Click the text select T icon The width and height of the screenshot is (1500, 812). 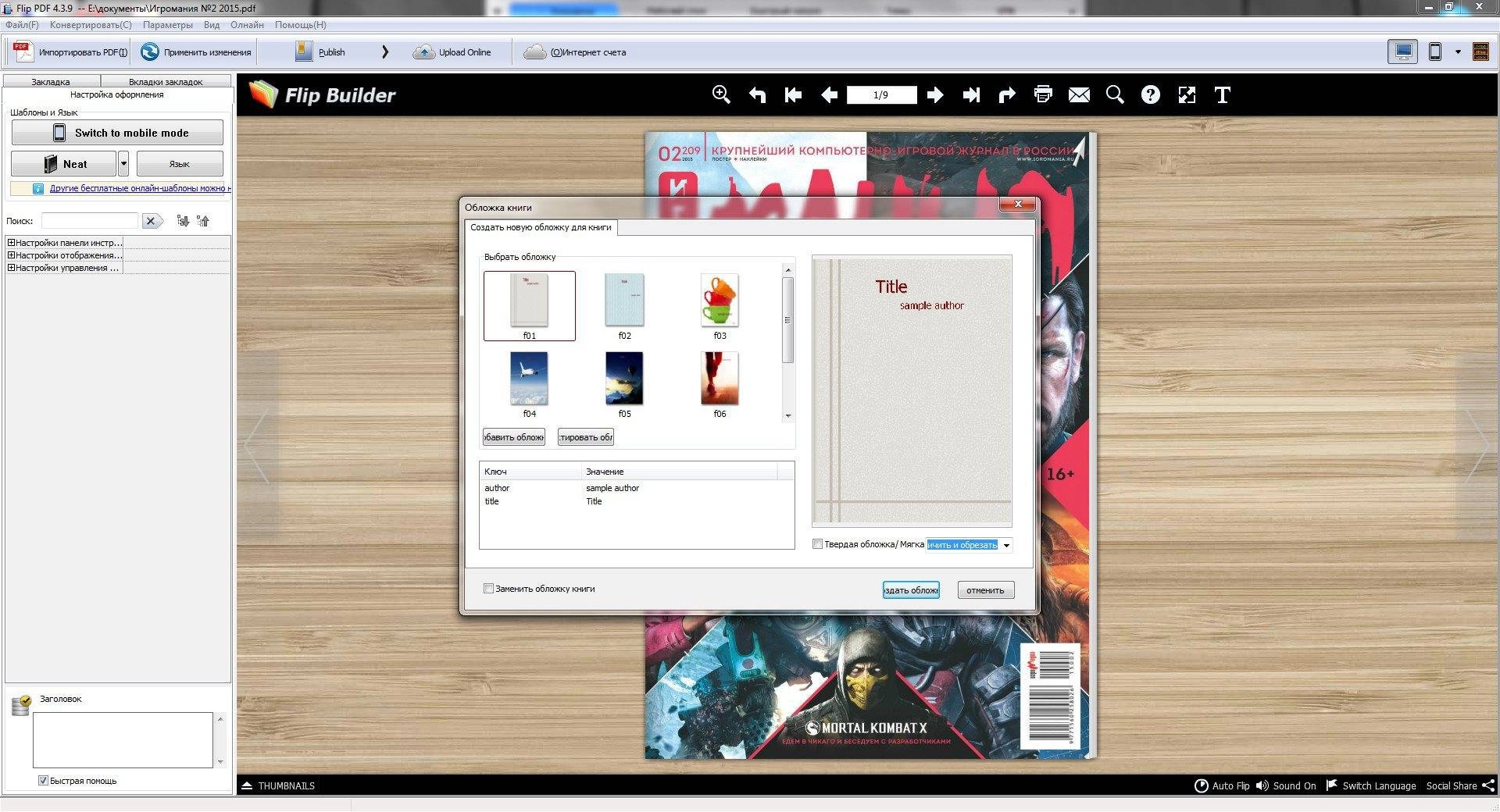click(1223, 95)
